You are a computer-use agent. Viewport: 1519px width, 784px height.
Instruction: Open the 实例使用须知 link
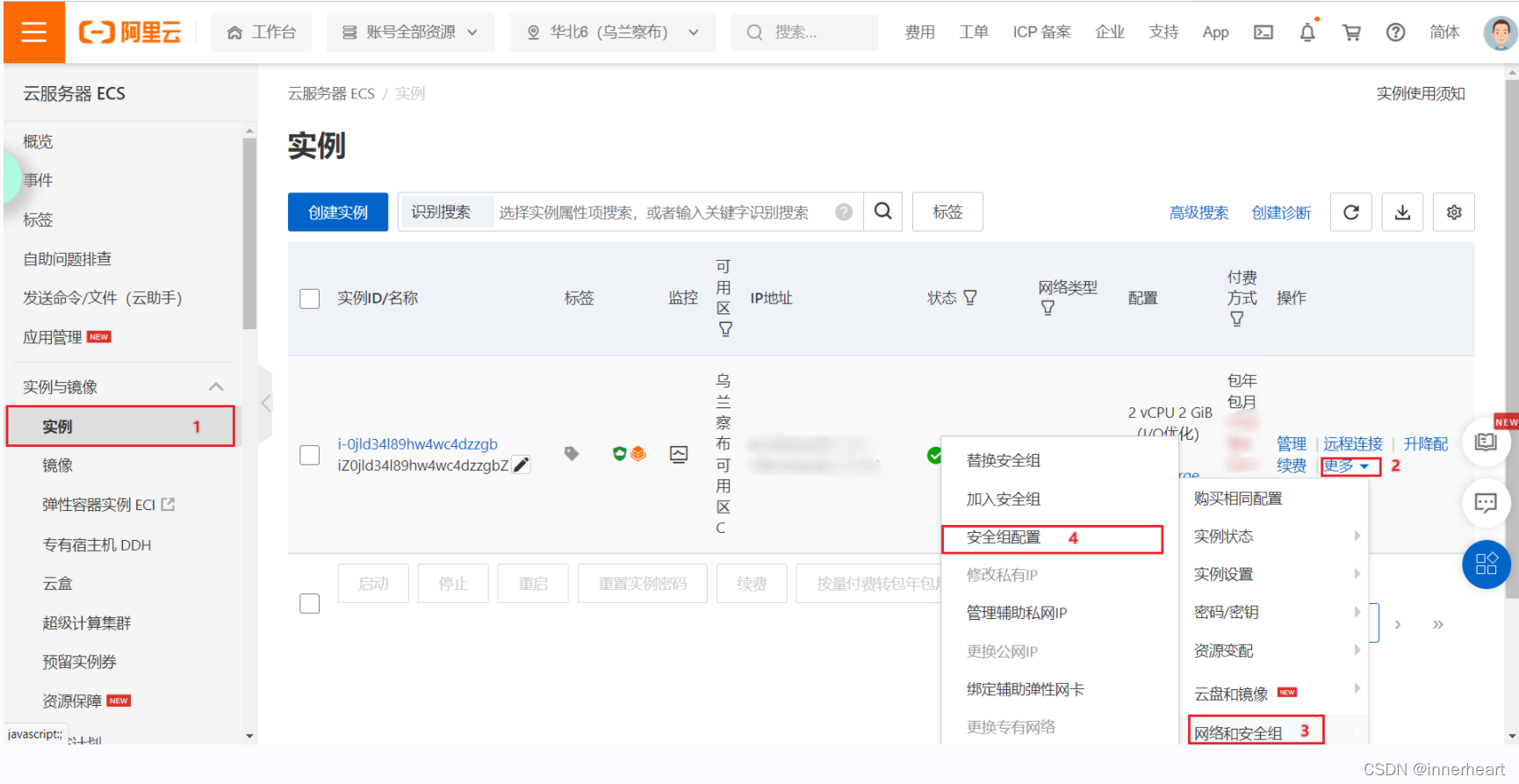pos(1421,93)
